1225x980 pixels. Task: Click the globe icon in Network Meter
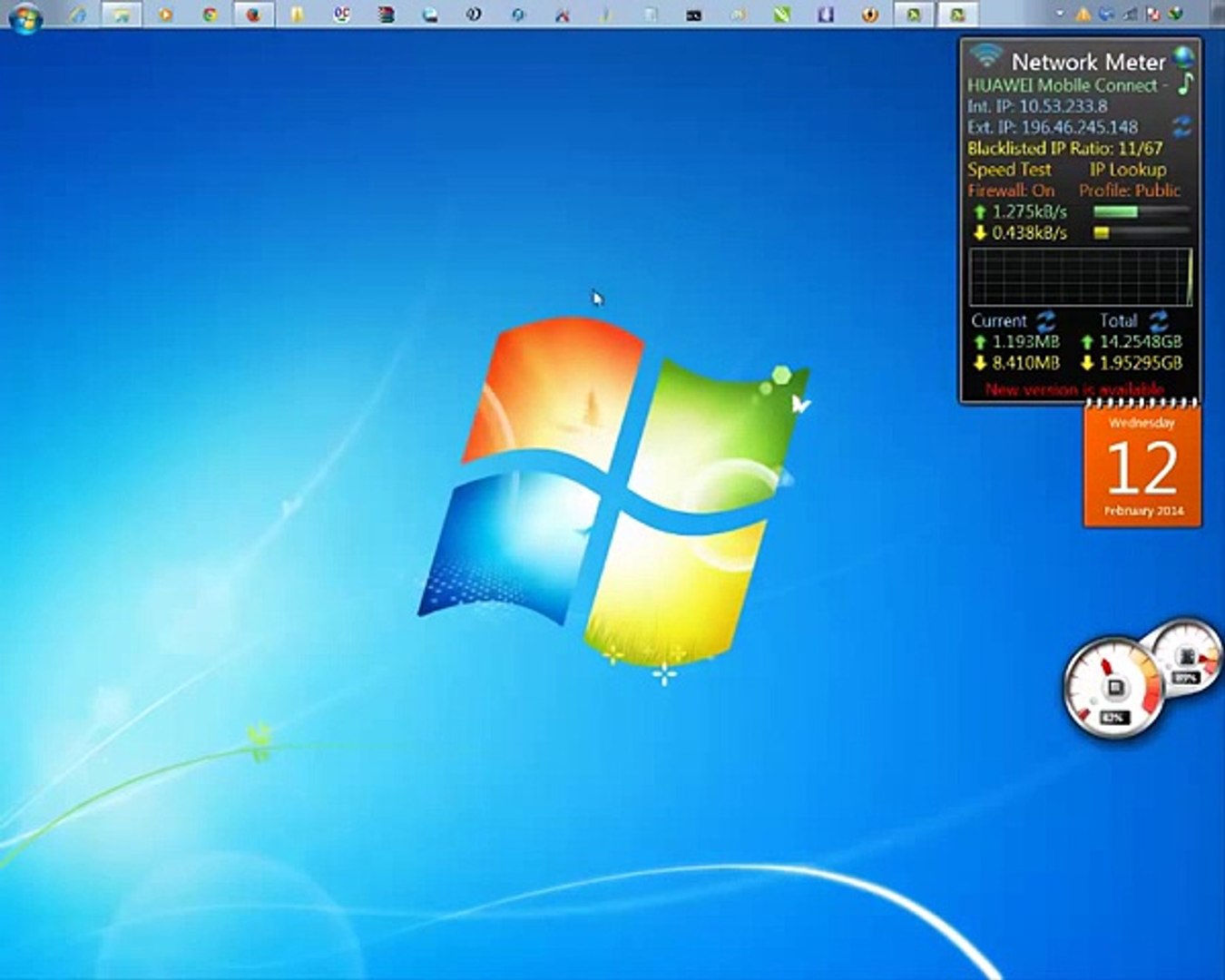(1183, 57)
